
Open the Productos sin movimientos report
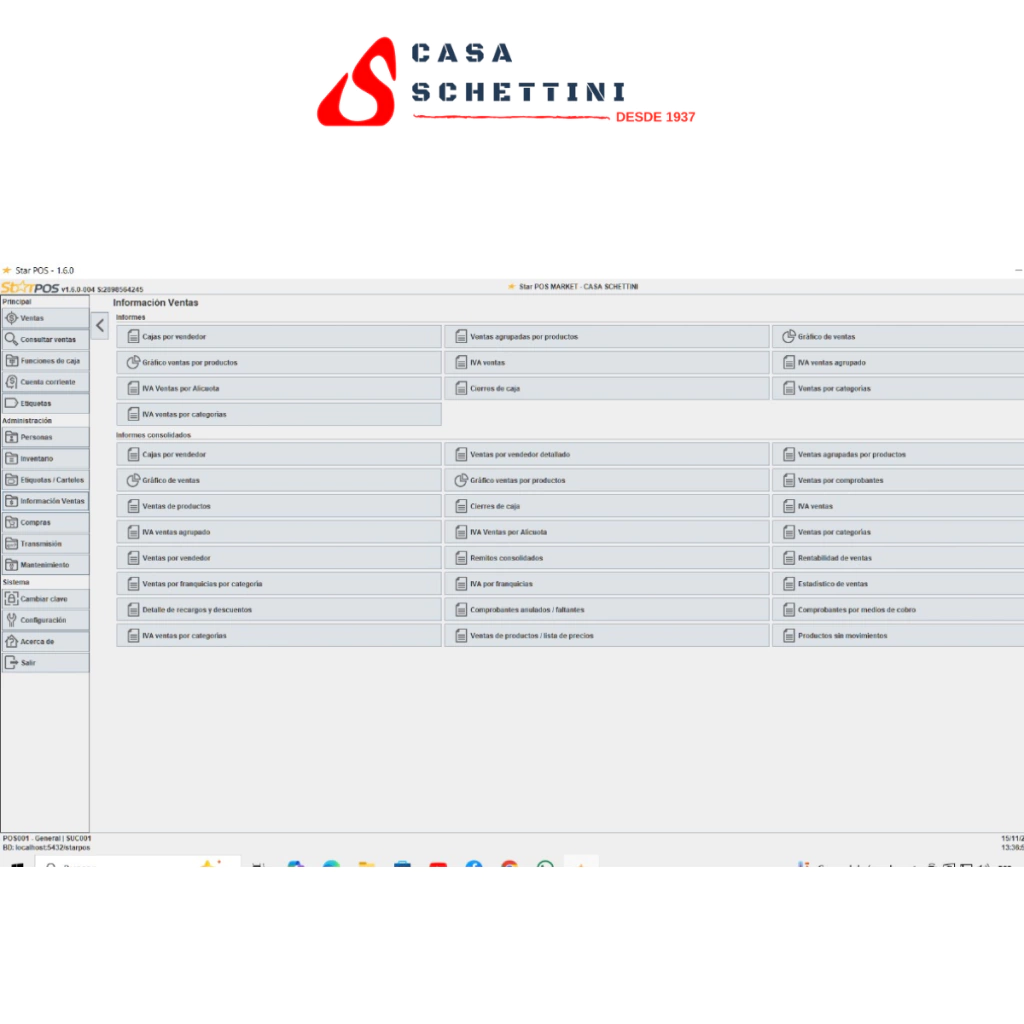tap(842, 636)
